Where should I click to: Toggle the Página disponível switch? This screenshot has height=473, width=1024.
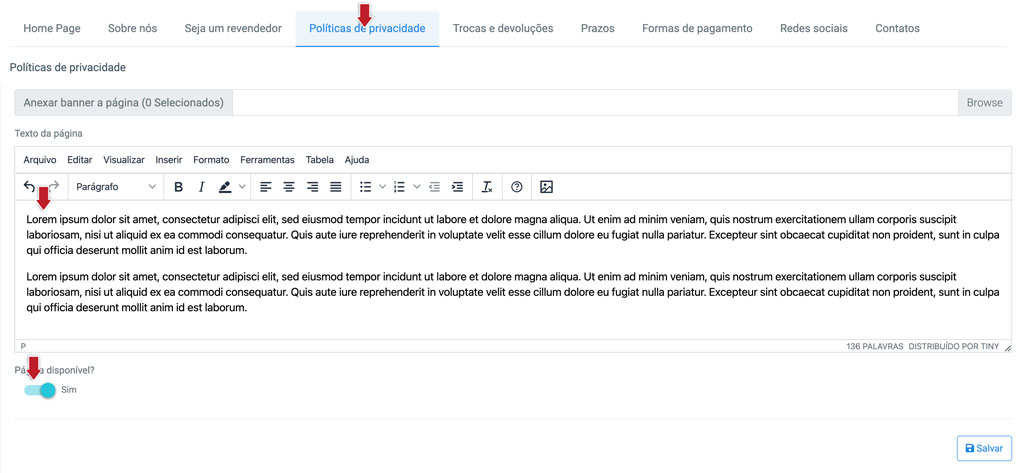tap(39, 390)
